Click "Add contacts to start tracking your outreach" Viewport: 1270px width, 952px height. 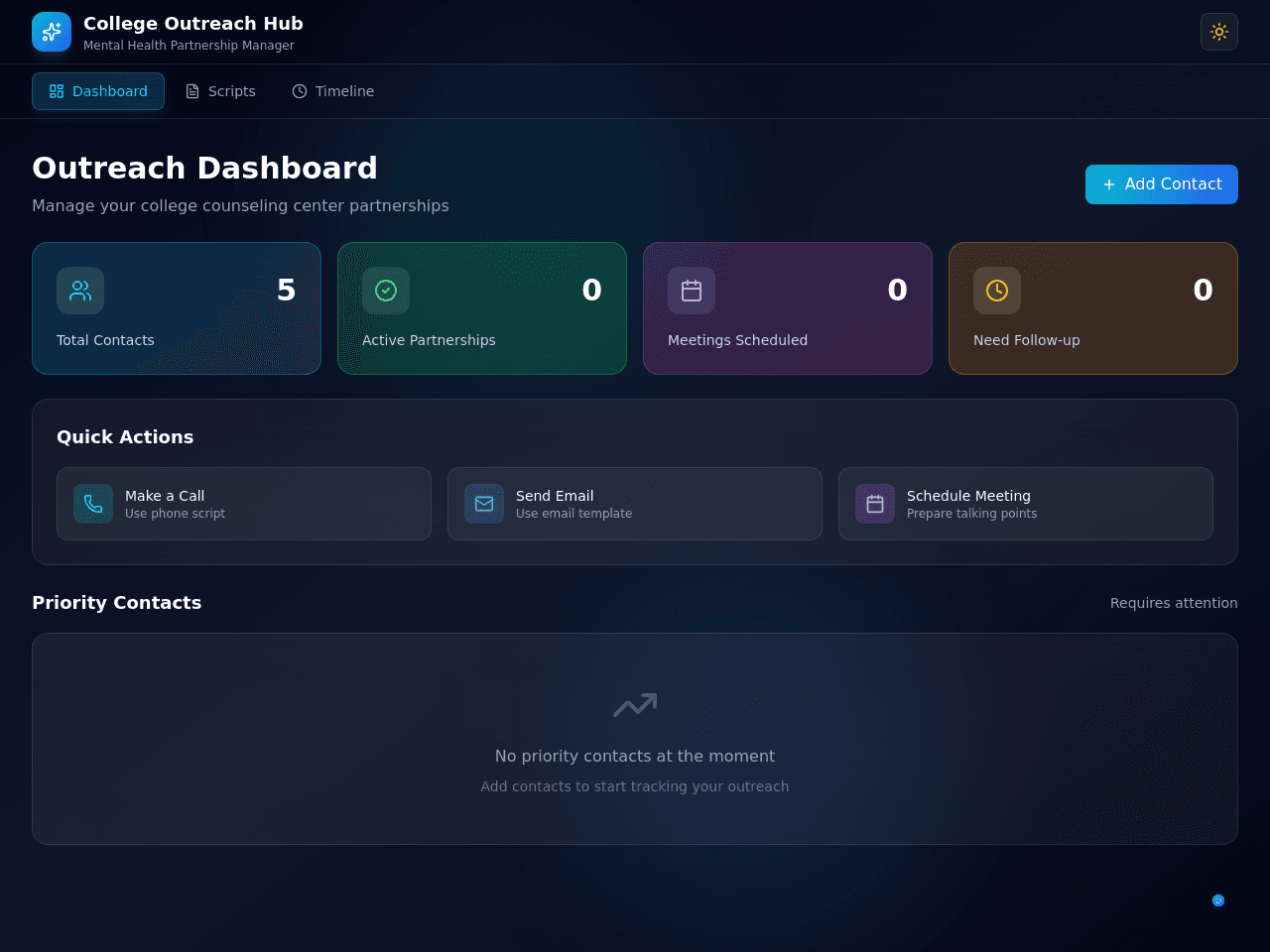click(635, 786)
